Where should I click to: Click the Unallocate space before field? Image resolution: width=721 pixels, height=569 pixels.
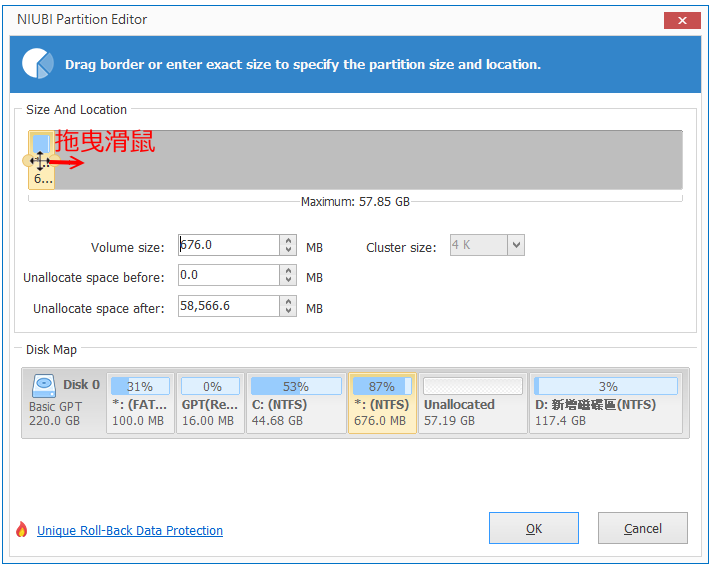229,275
